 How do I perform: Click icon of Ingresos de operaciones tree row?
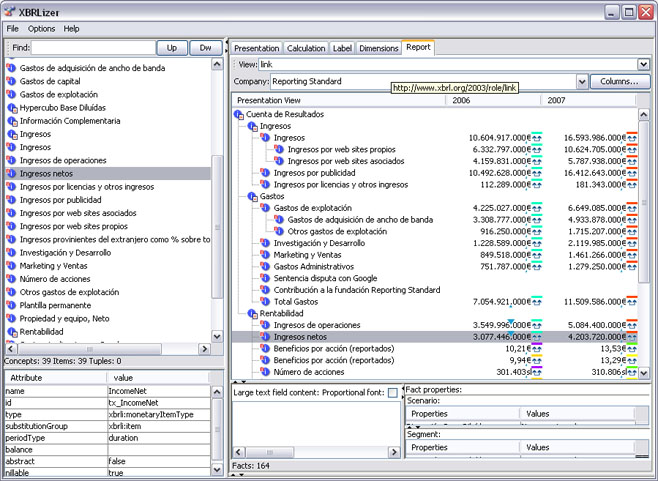point(265,325)
